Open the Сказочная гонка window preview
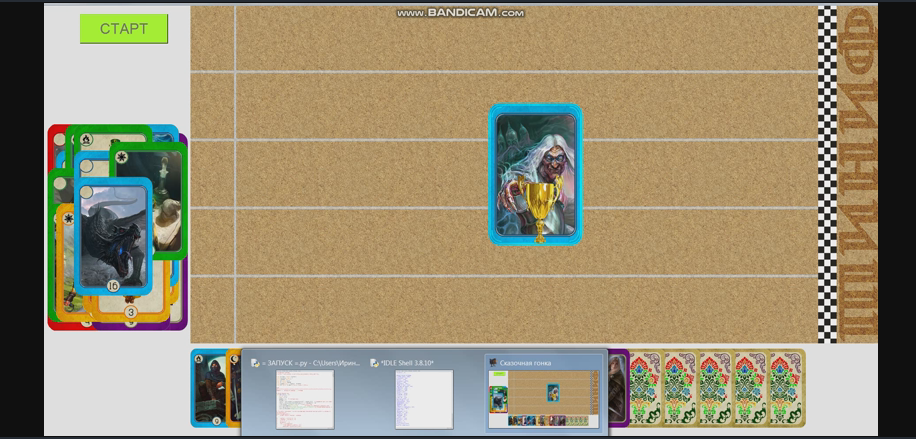Image resolution: width=916 pixels, height=439 pixels. pyautogui.click(x=544, y=393)
